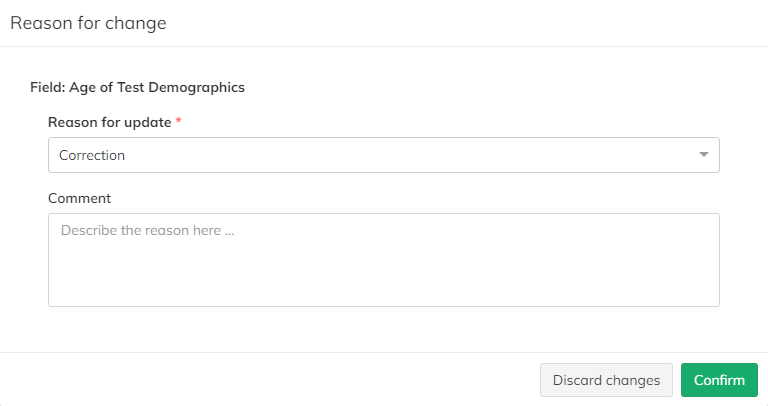This screenshot has height=406, width=768.
Task: Click the empty bottom area of the Comment box
Action: click(383, 290)
